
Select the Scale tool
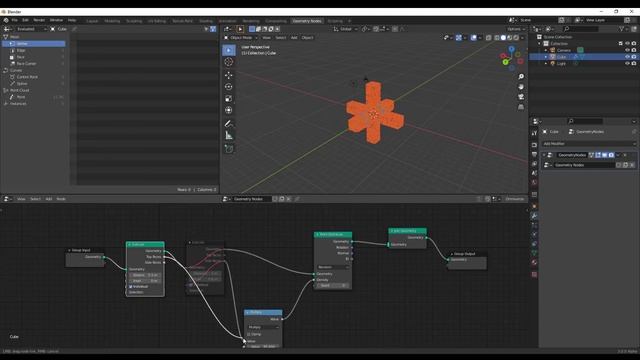(x=229, y=98)
